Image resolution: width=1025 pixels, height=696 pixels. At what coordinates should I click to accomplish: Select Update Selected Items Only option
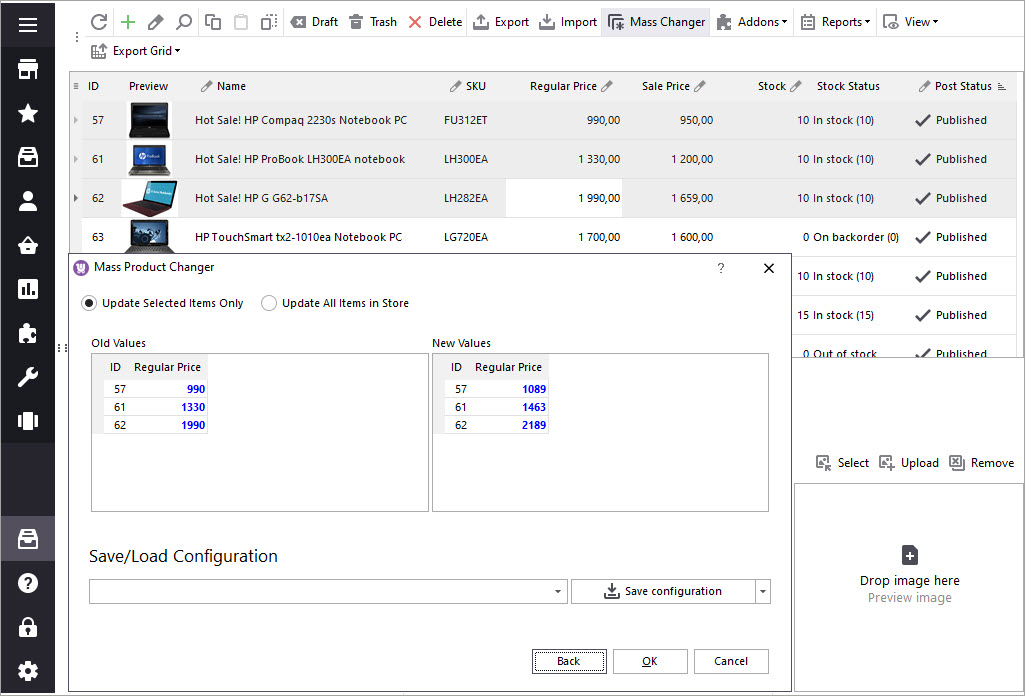click(x=89, y=303)
